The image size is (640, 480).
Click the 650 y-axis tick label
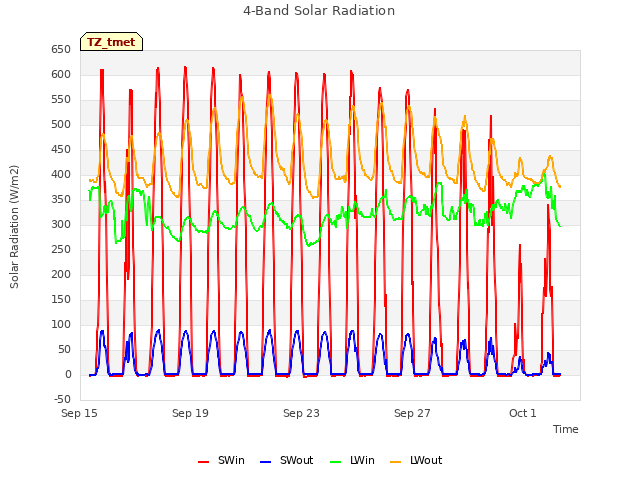tap(61, 50)
